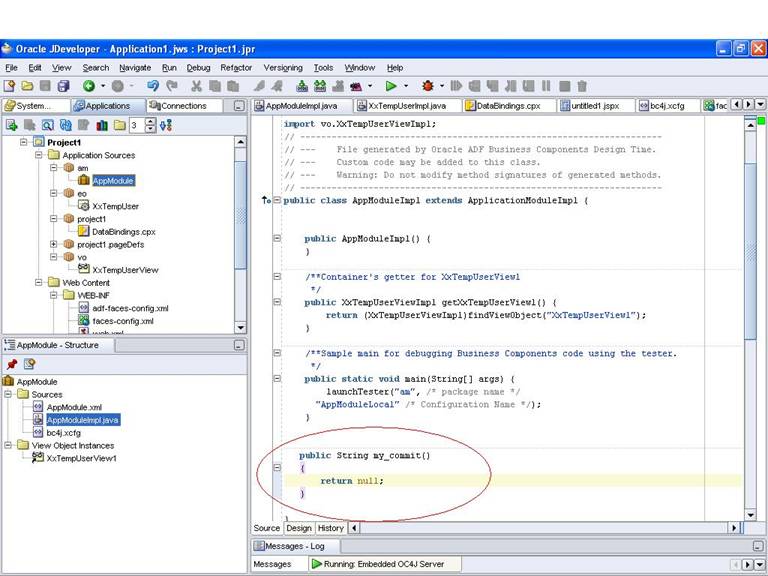Minimize the Structure panel with its button
This screenshot has width=768, height=576.
[x=239, y=345]
